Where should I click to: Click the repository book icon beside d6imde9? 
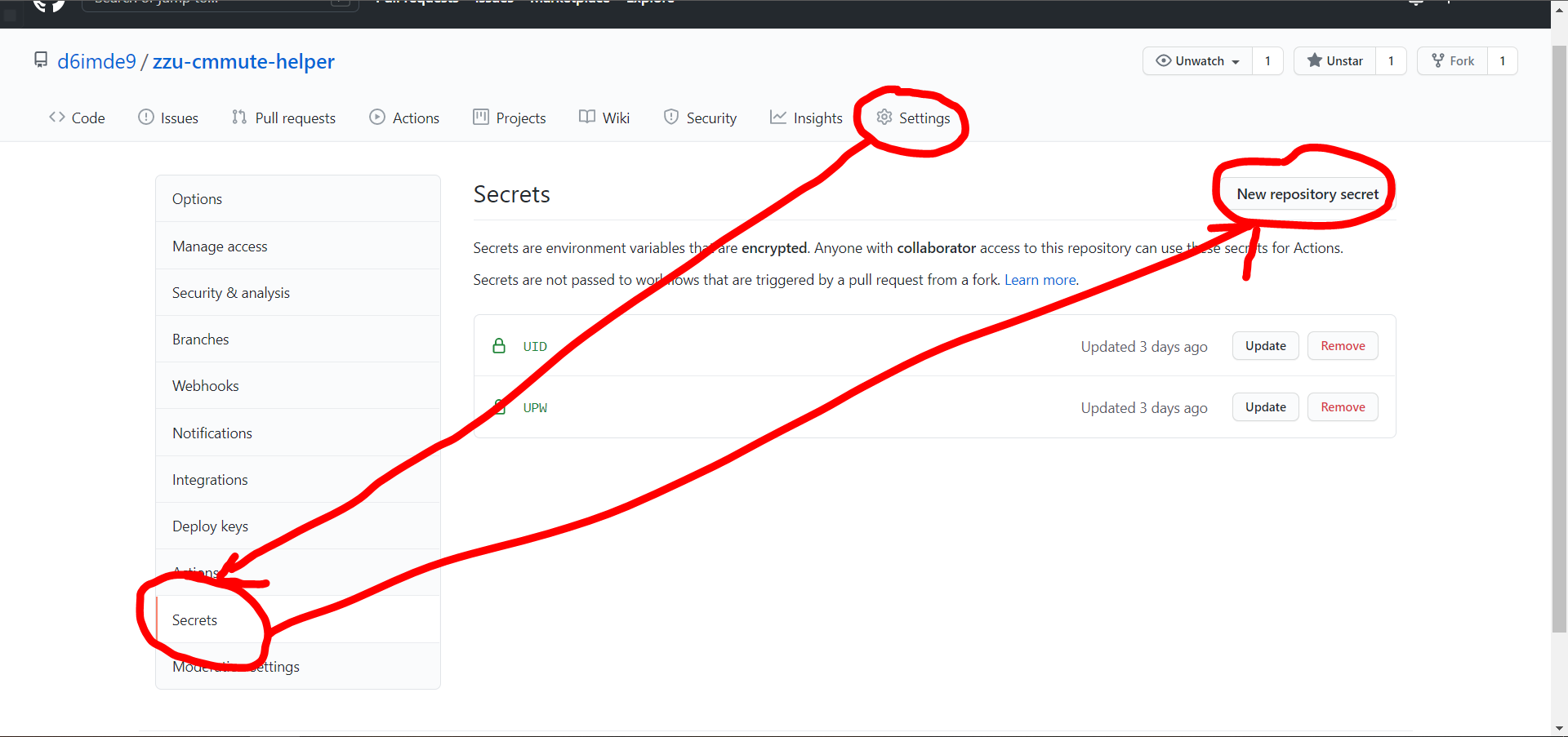click(41, 60)
